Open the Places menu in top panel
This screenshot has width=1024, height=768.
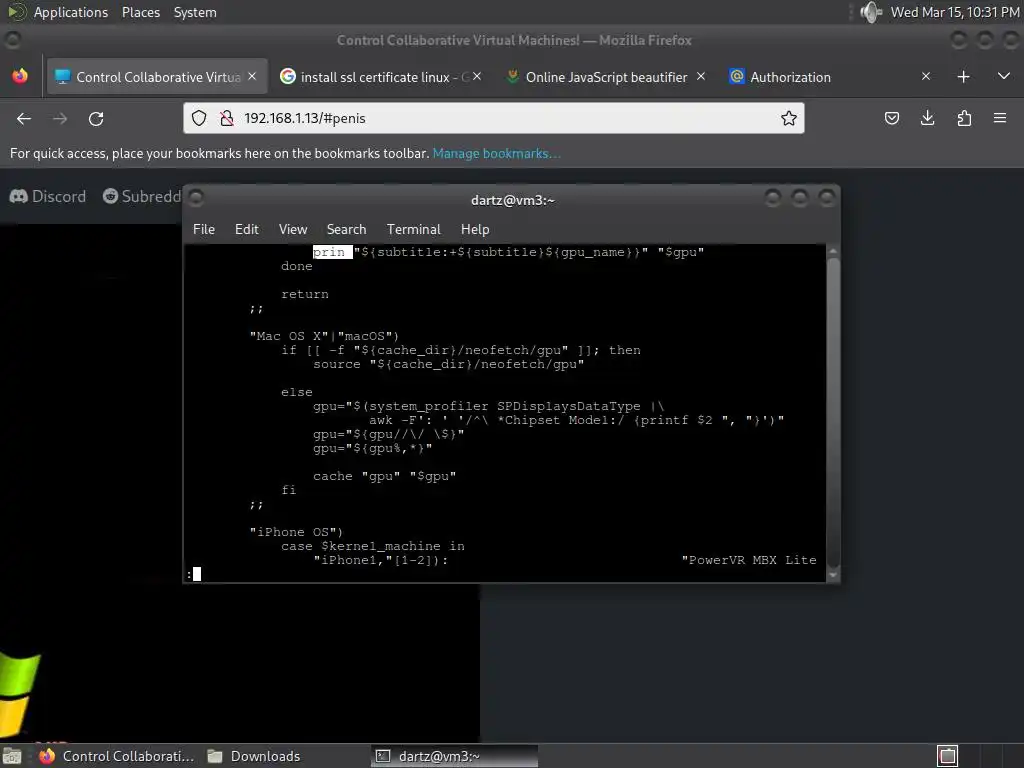pyautogui.click(x=141, y=12)
